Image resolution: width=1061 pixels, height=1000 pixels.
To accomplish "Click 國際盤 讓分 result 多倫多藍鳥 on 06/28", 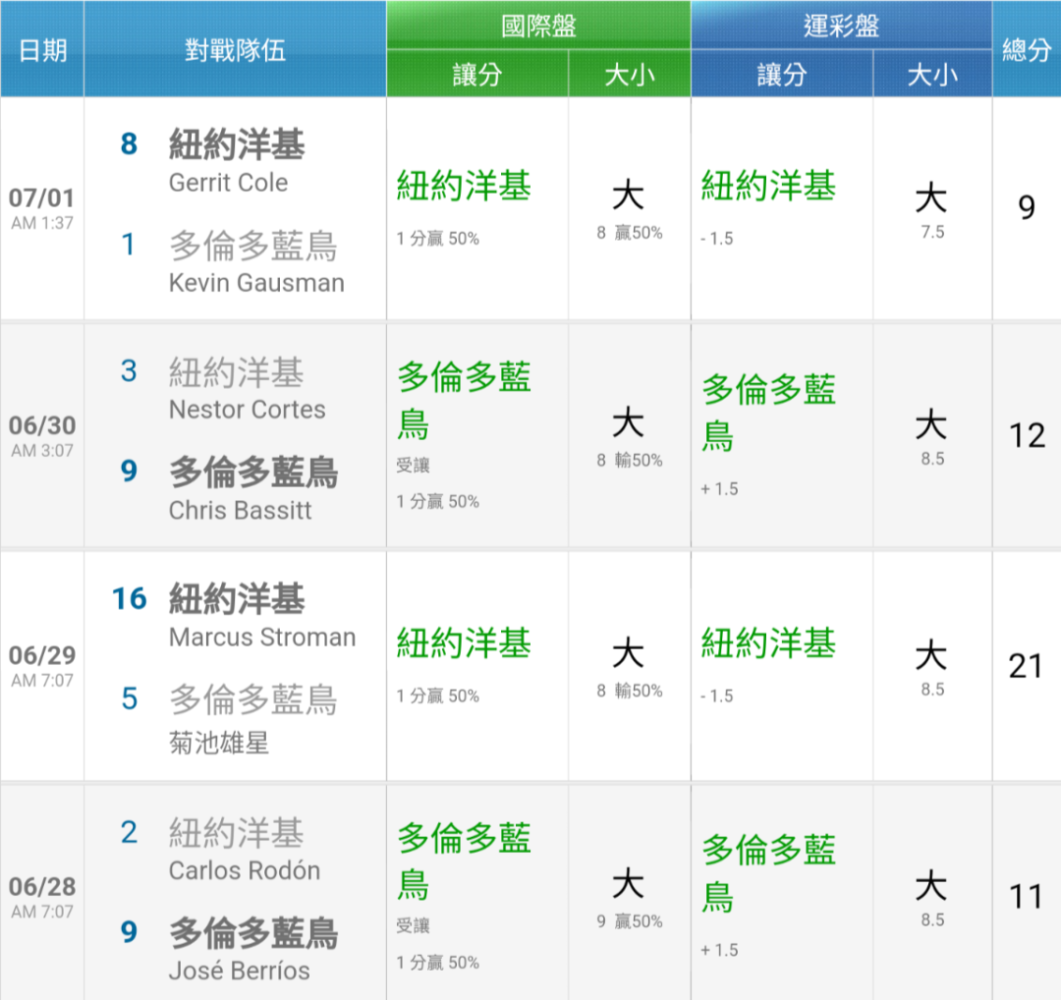I will [464, 861].
